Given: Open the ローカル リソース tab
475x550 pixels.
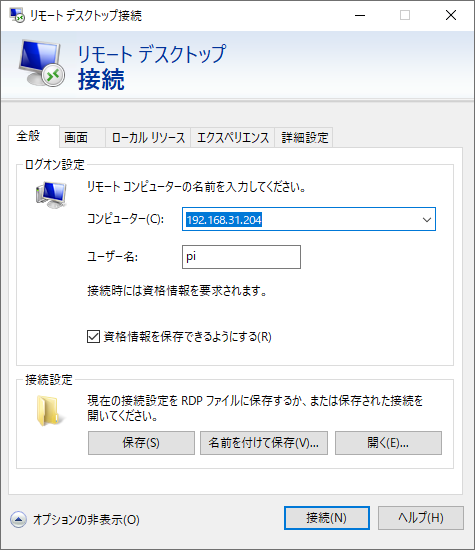Looking at the screenshot, I should tap(148, 138).
